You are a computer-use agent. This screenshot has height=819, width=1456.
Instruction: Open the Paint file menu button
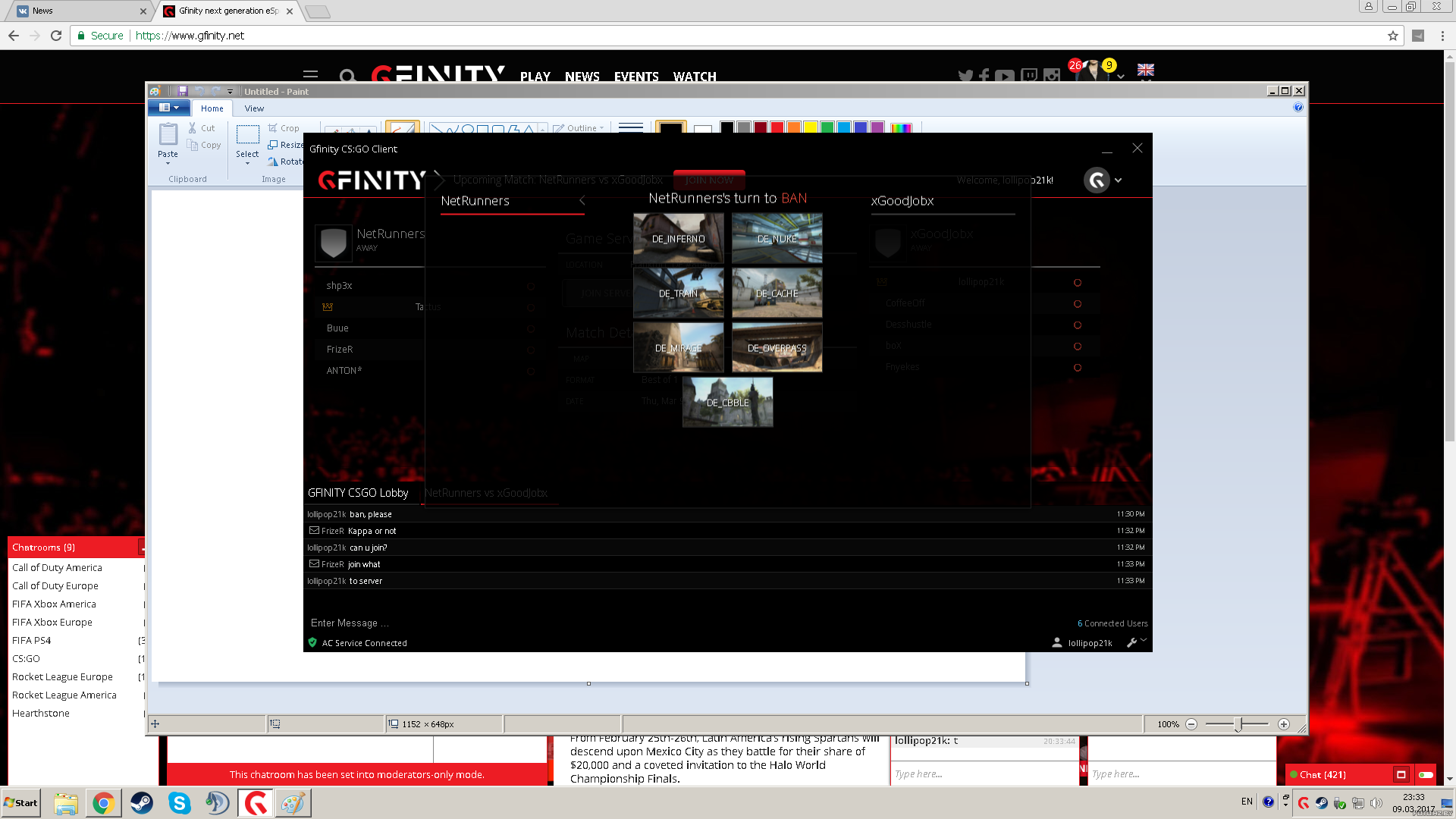(168, 108)
